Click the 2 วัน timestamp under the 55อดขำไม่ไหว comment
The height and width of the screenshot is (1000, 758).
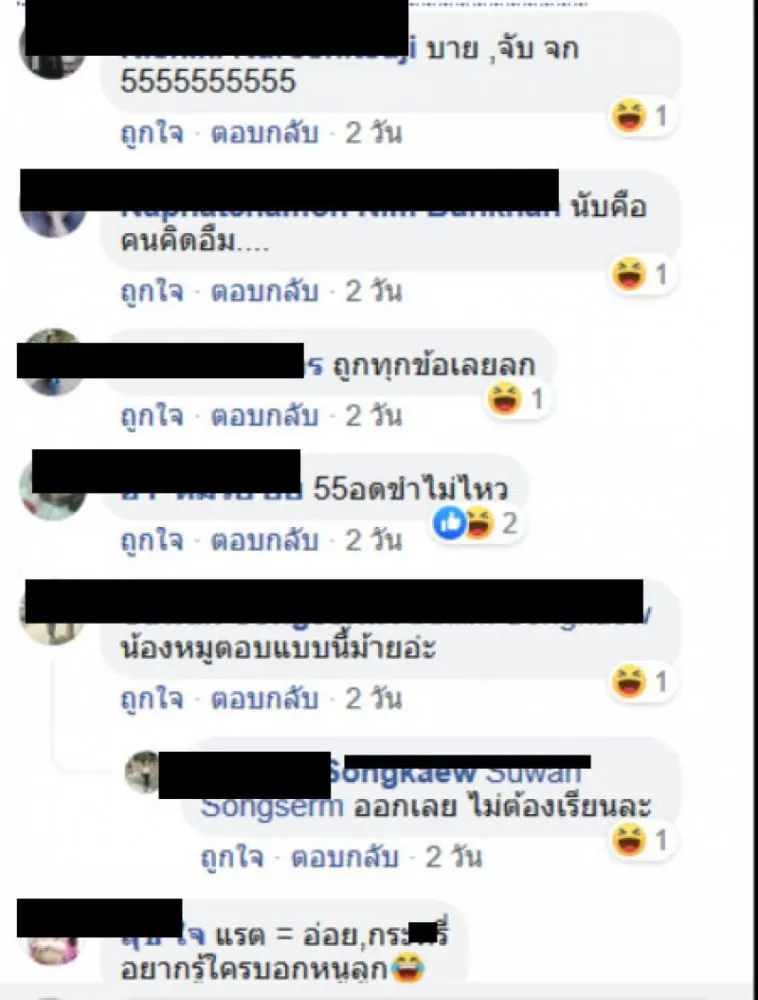point(374,540)
